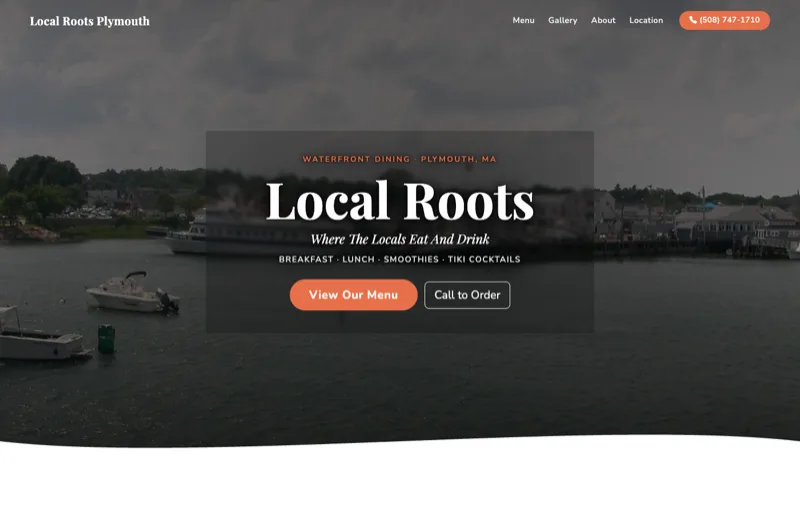Viewport: 800px width, 514px height.
Task: Click the Call to Order button
Action: pyautogui.click(x=467, y=295)
